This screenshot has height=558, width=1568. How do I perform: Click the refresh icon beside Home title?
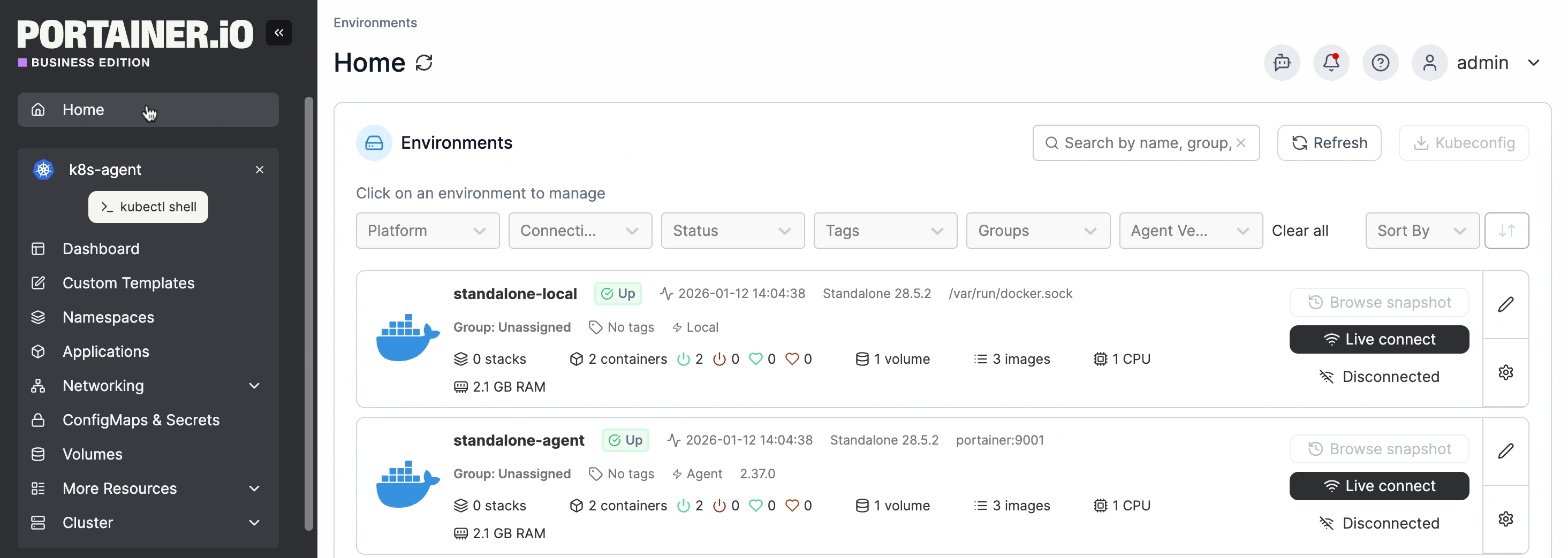click(x=423, y=63)
